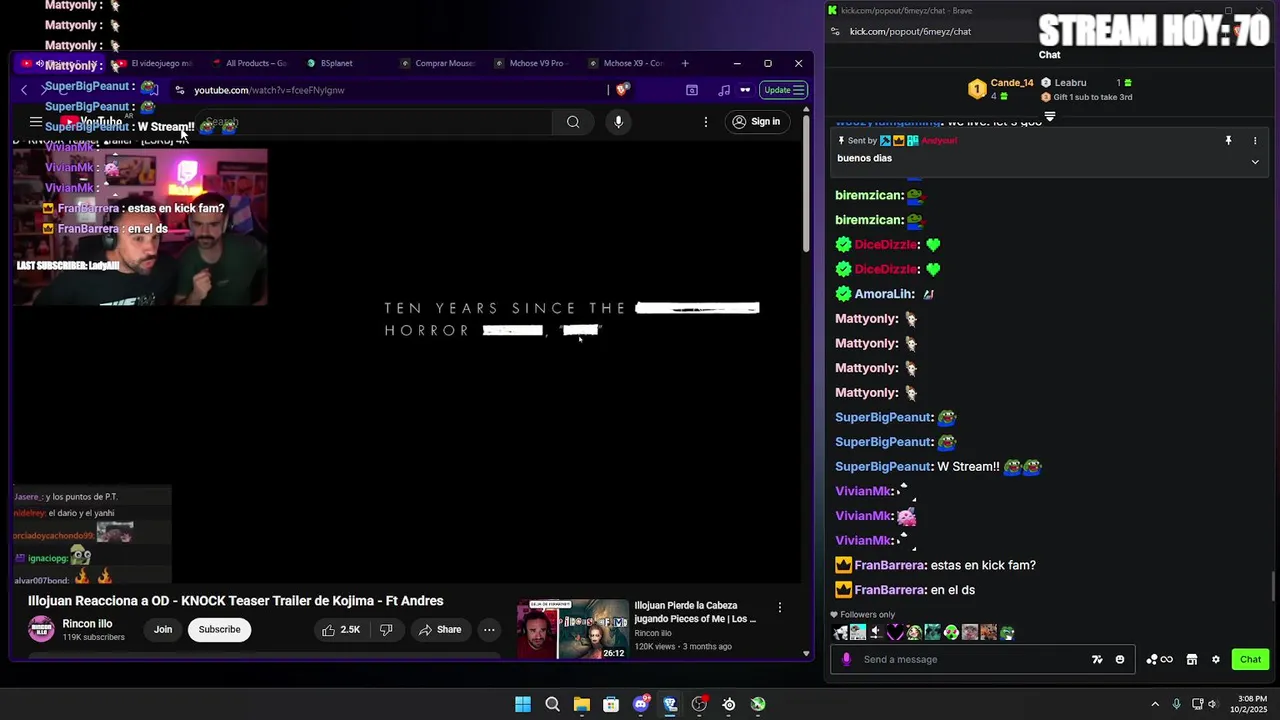Click the purple microphone icon in the chat input
Viewport: 1280px width, 720px height.
[847, 660]
